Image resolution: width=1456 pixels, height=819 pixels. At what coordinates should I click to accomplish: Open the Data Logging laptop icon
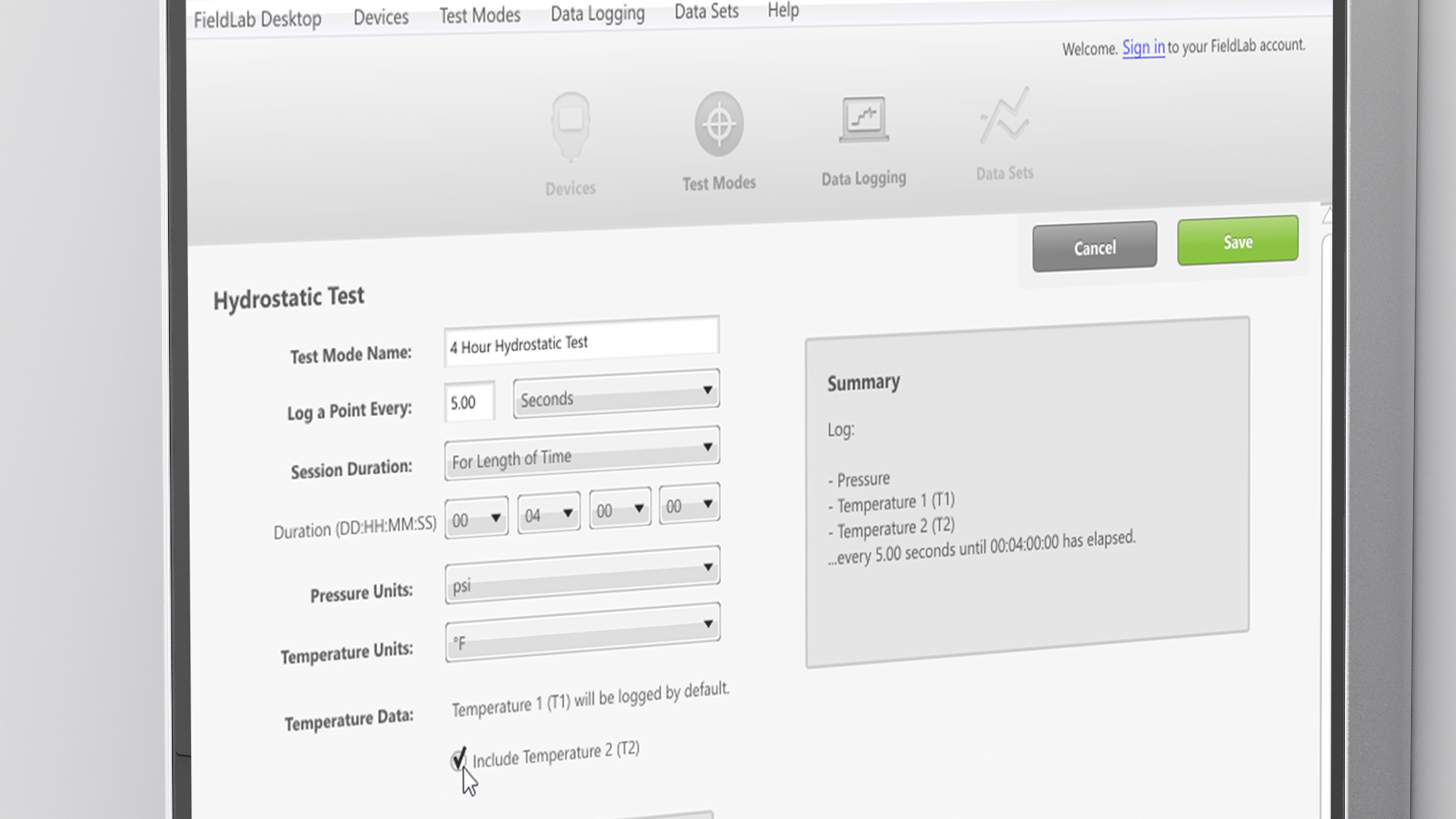pos(863,121)
